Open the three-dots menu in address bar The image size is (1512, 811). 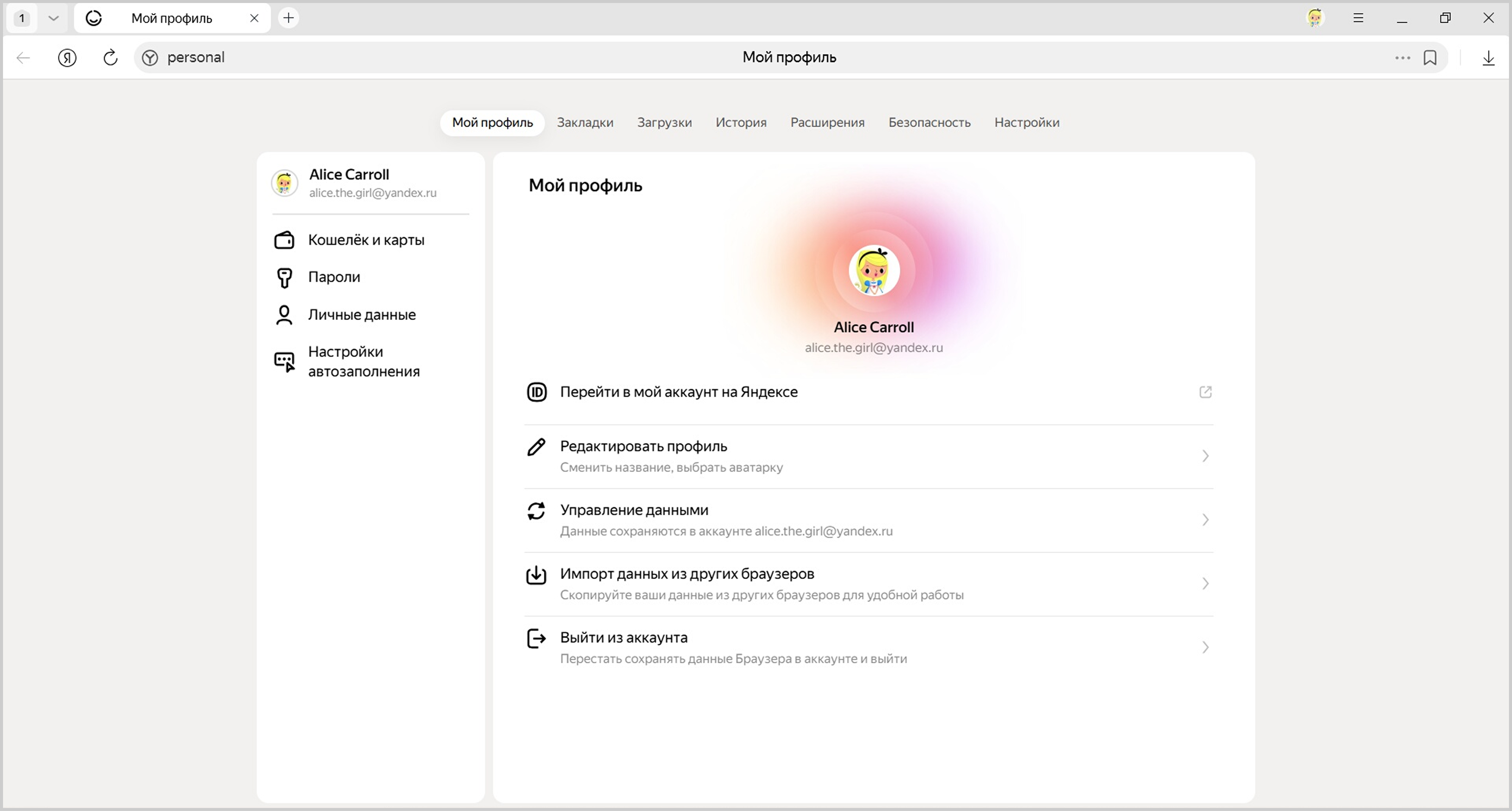tap(1402, 57)
